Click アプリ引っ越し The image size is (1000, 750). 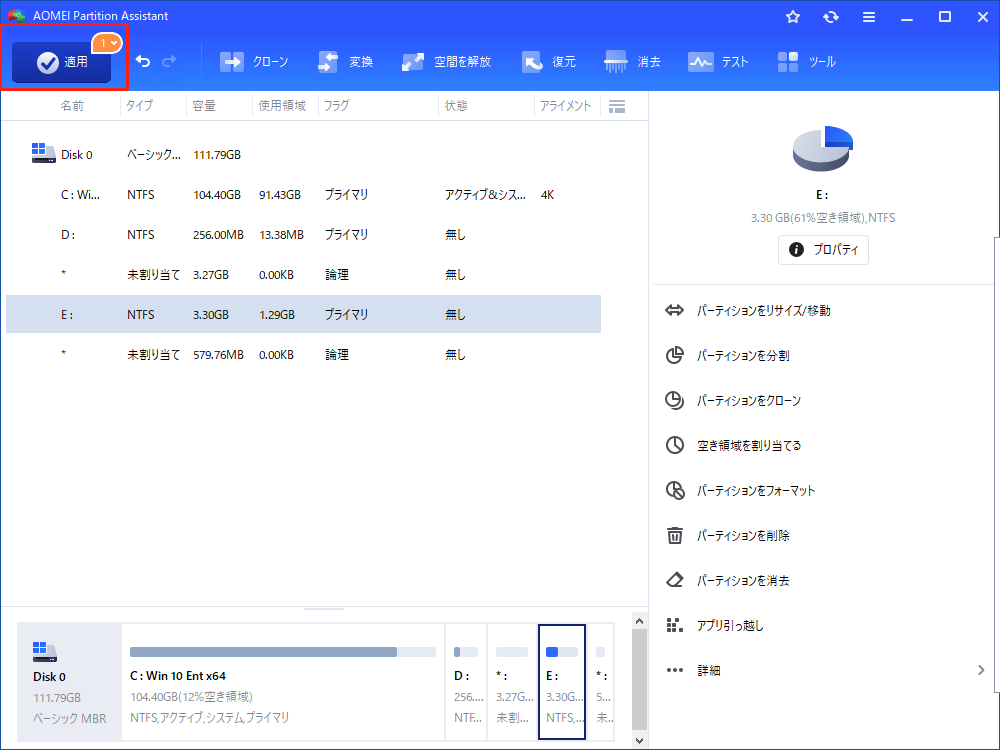click(730, 626)
